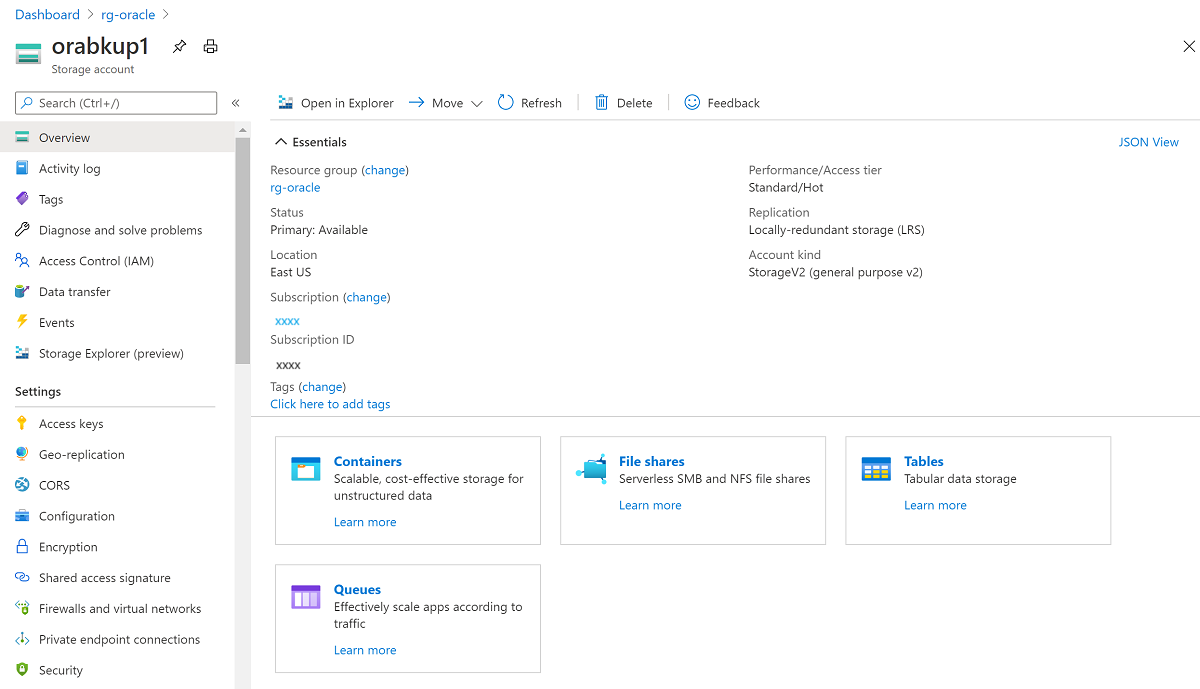Viewport: 1200px width, 689px height.
Task: Click the Delete trash icon
Action: click(601, 103)
